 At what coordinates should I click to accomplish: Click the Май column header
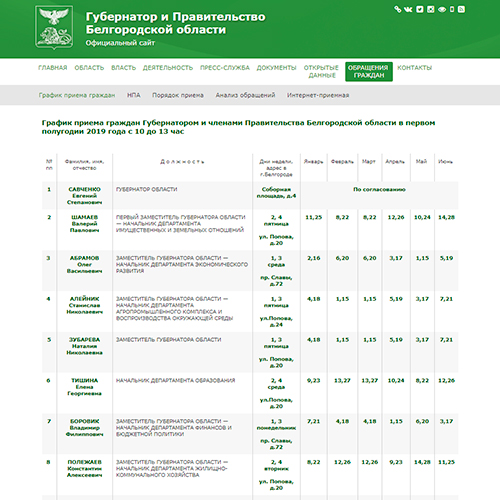coord(421,162)
